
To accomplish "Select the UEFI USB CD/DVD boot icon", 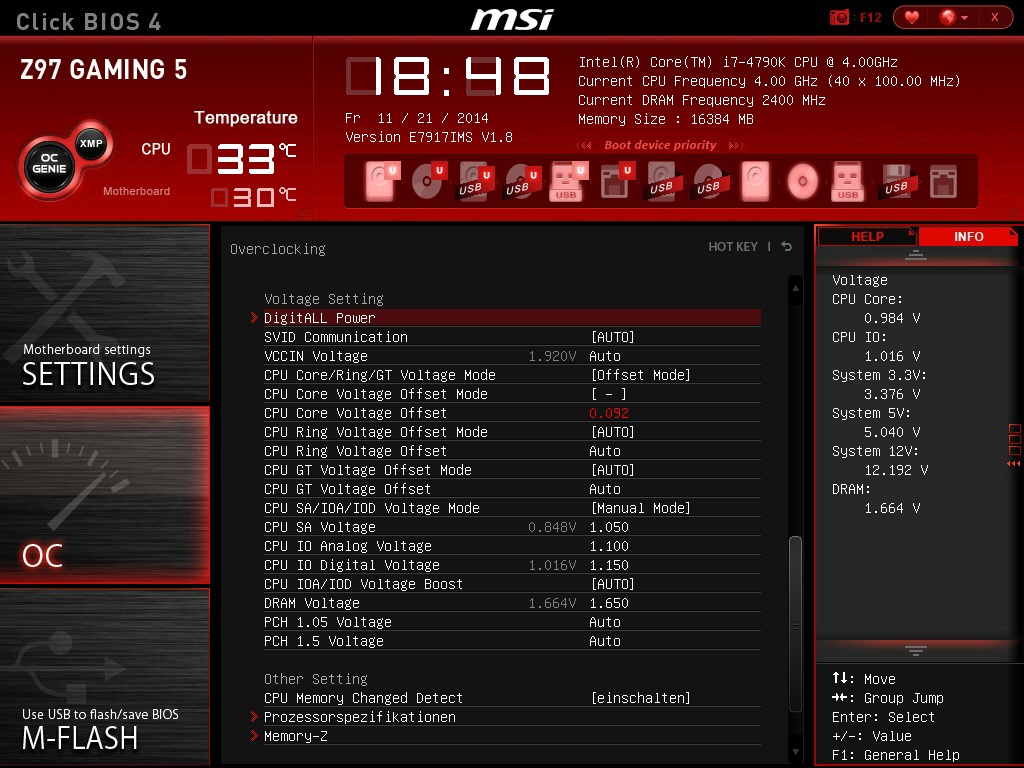I will tap(522, 182).
